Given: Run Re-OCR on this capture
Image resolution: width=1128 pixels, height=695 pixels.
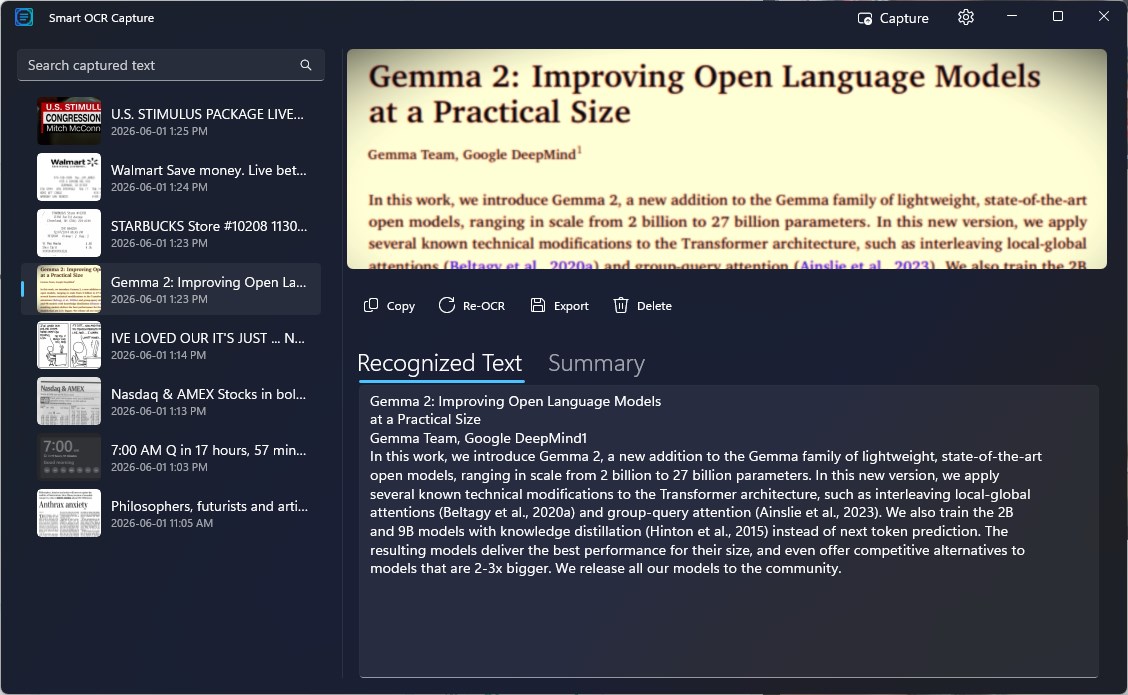Looking at the screenshot, I should (472, 306).
